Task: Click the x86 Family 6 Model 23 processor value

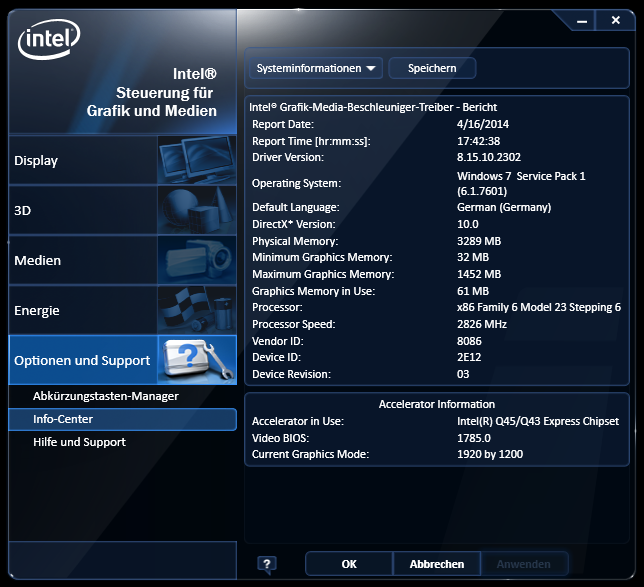Action: click(539, 307)
